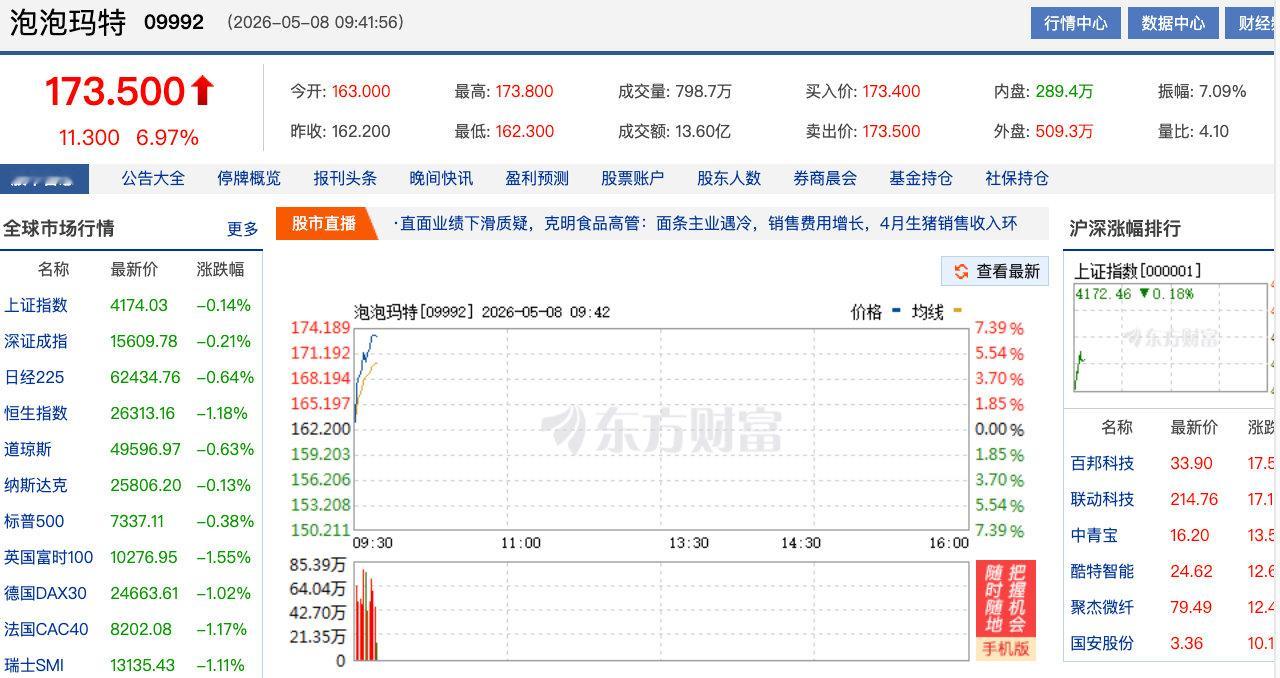
Task: Click the 内盘 289.4万 value
Action: (x=1064, y=91)
